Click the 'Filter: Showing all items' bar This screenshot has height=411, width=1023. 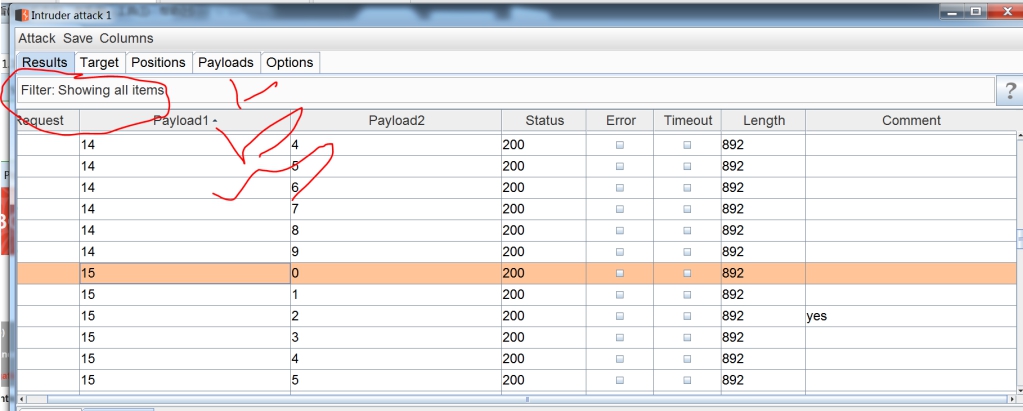coord(506,90)
